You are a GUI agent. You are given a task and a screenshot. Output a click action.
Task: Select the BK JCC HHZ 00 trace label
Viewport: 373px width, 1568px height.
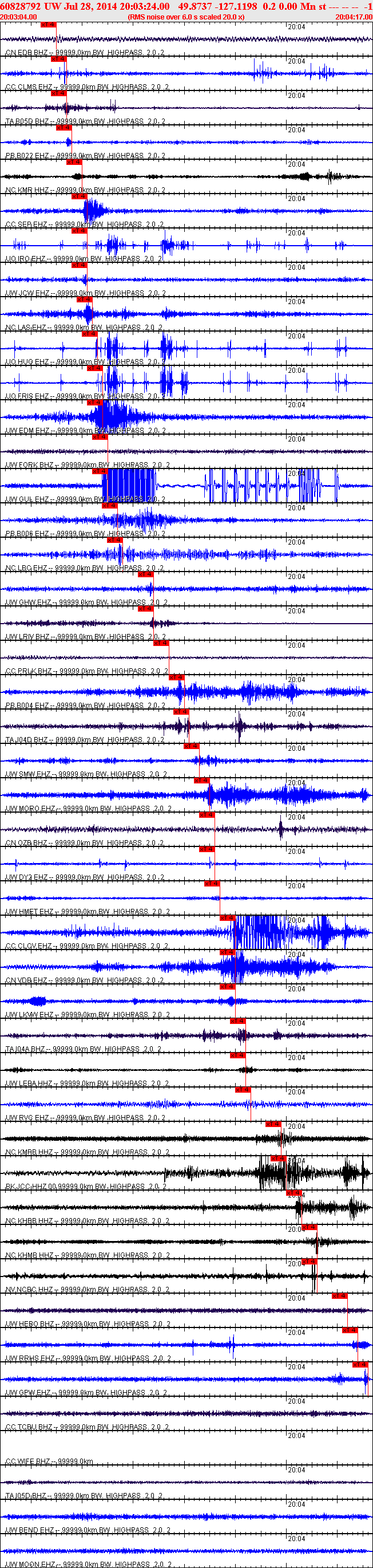[86, 1188]
